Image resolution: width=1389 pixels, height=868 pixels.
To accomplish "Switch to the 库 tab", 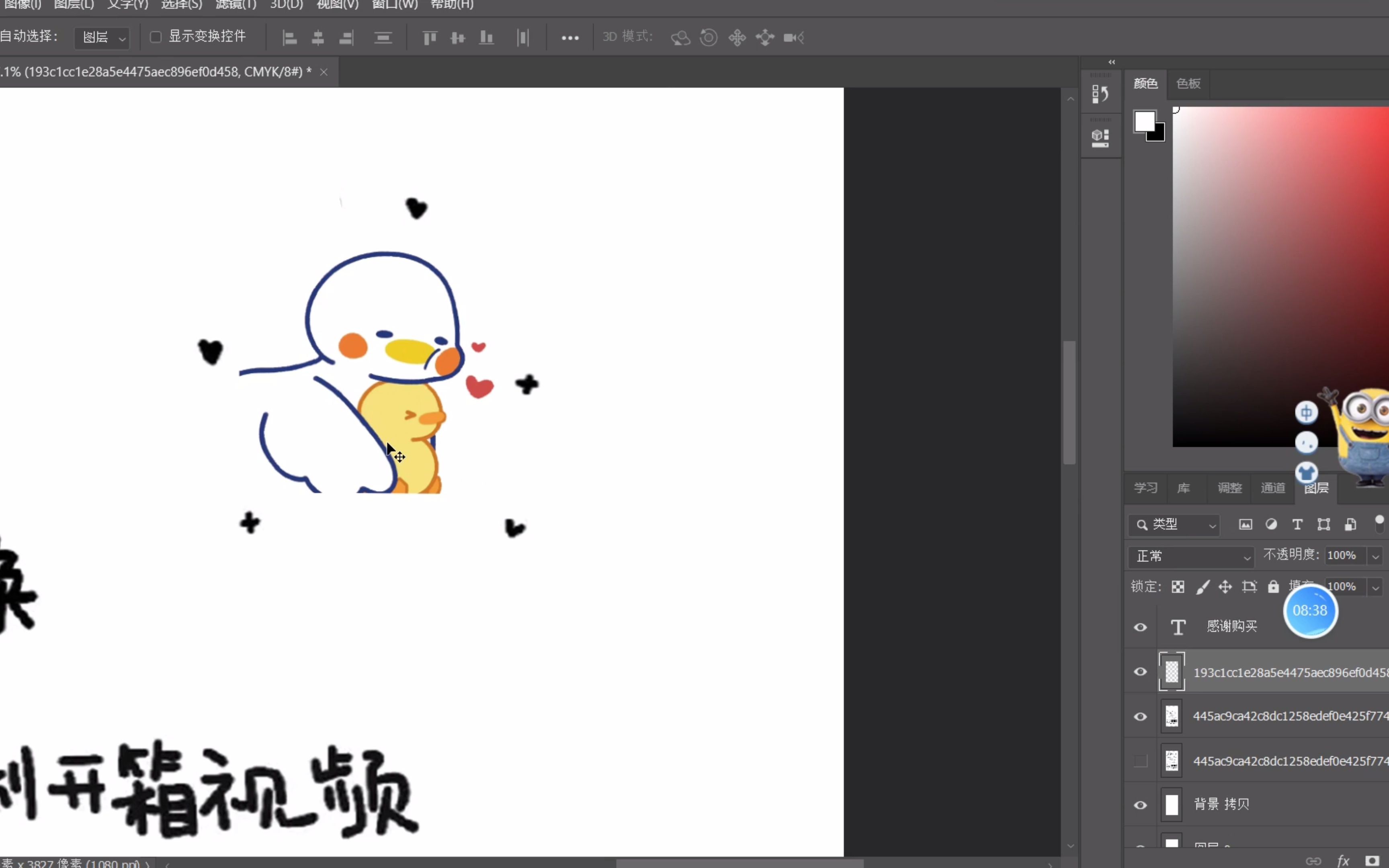I will point(1183,488).
